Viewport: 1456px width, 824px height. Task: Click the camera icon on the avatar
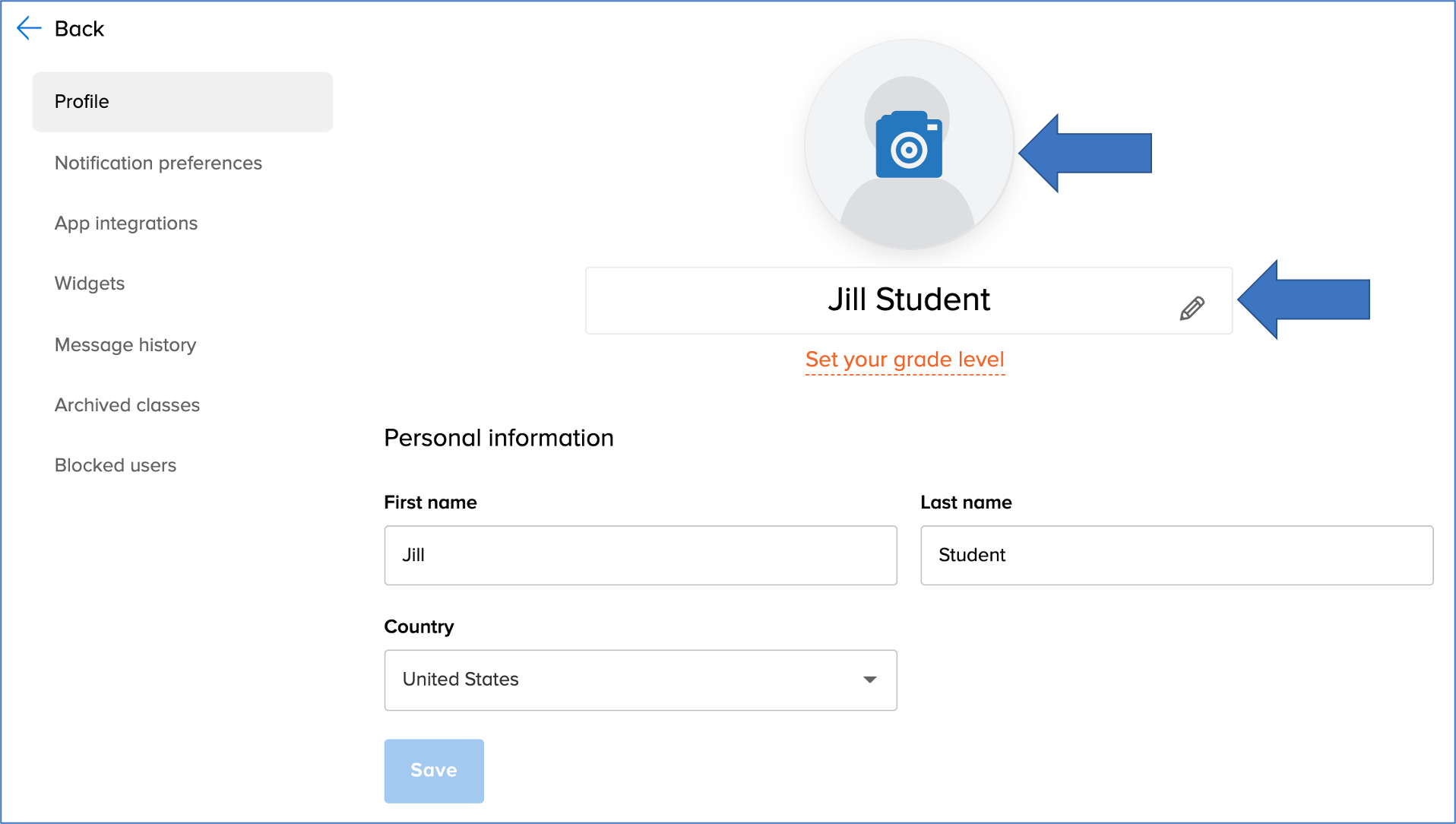tap(909, 146)
